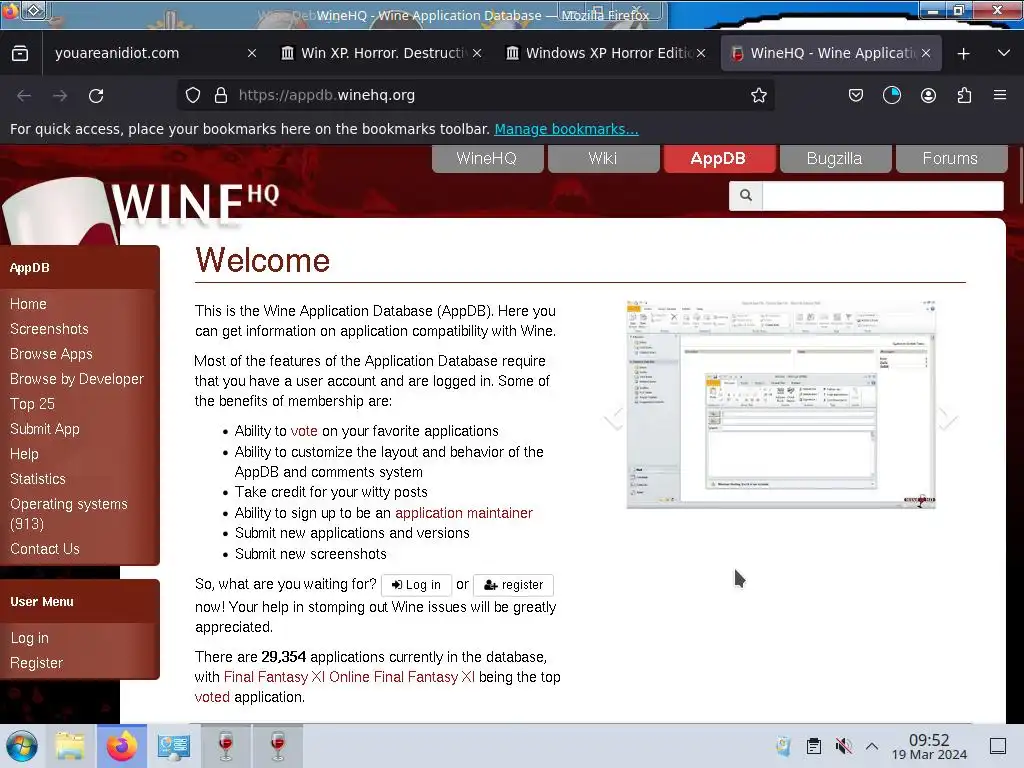Click the Firefox taskbar icon

coord(122,746)
